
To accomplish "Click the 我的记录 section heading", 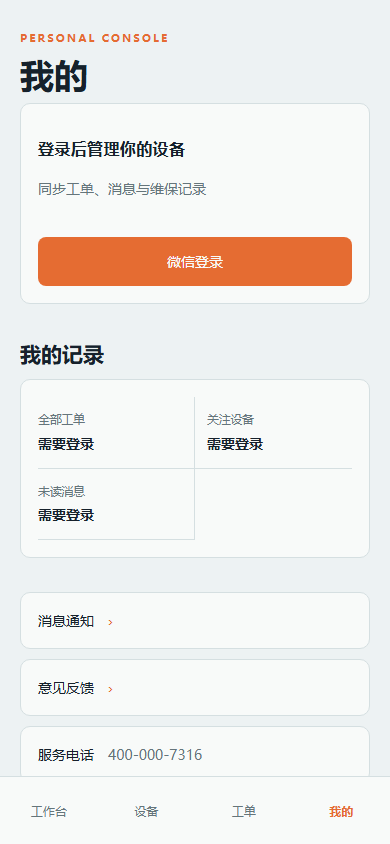I will point(62,356).
